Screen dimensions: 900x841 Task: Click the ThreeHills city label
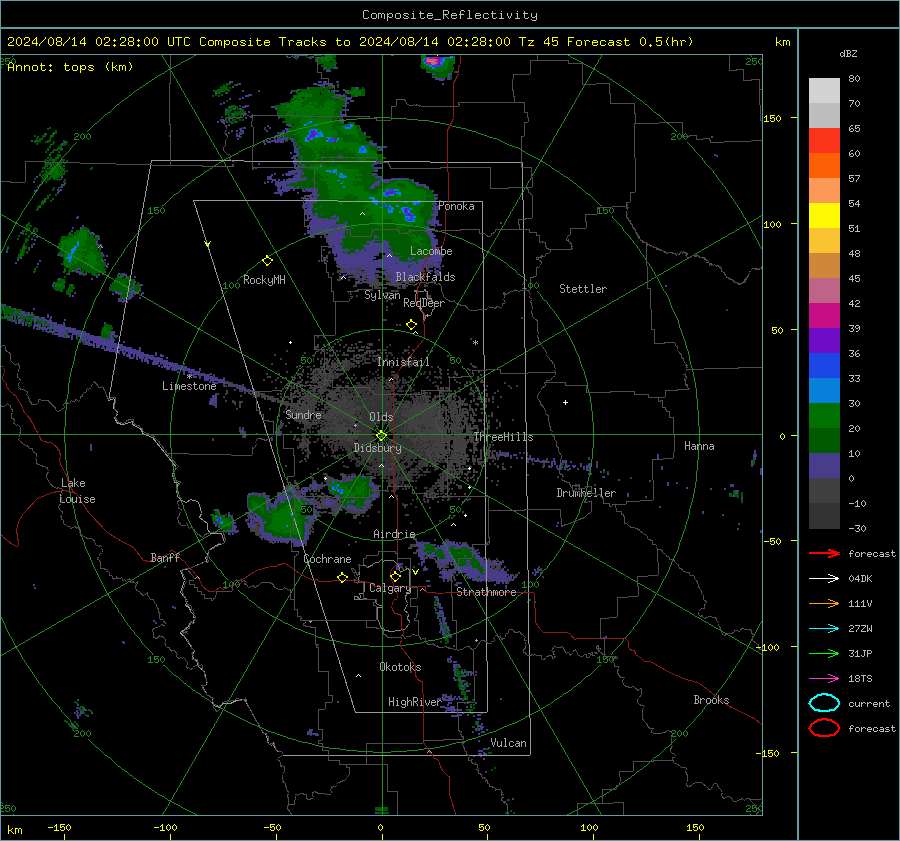point(503,437)
